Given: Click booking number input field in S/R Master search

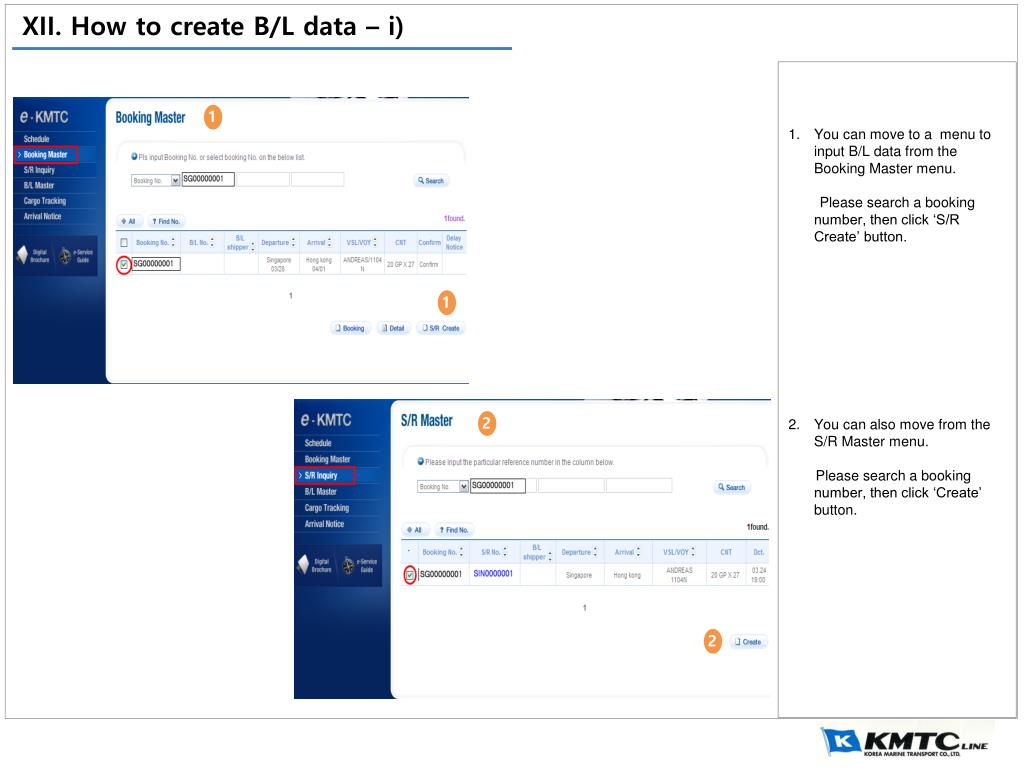Looking at the screenshot, I should click(498, 486).
